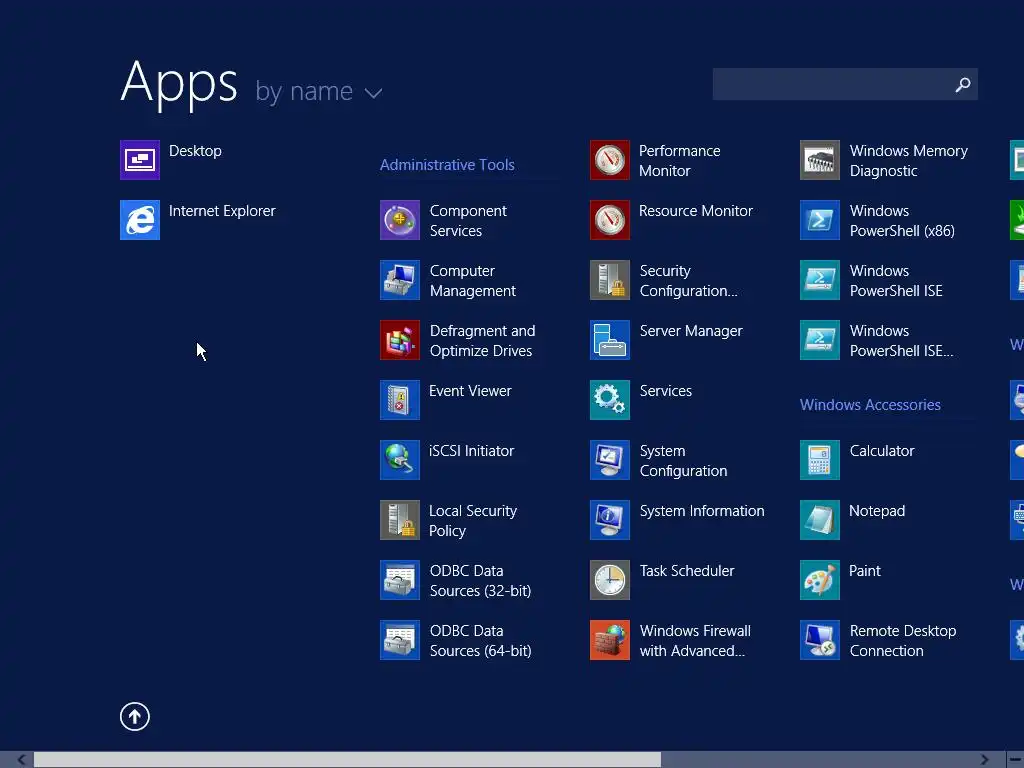This screenshot has height=768, width=1024.
Task: Open Security Configuration wizard icon
Action: click(x=610, y=280)
